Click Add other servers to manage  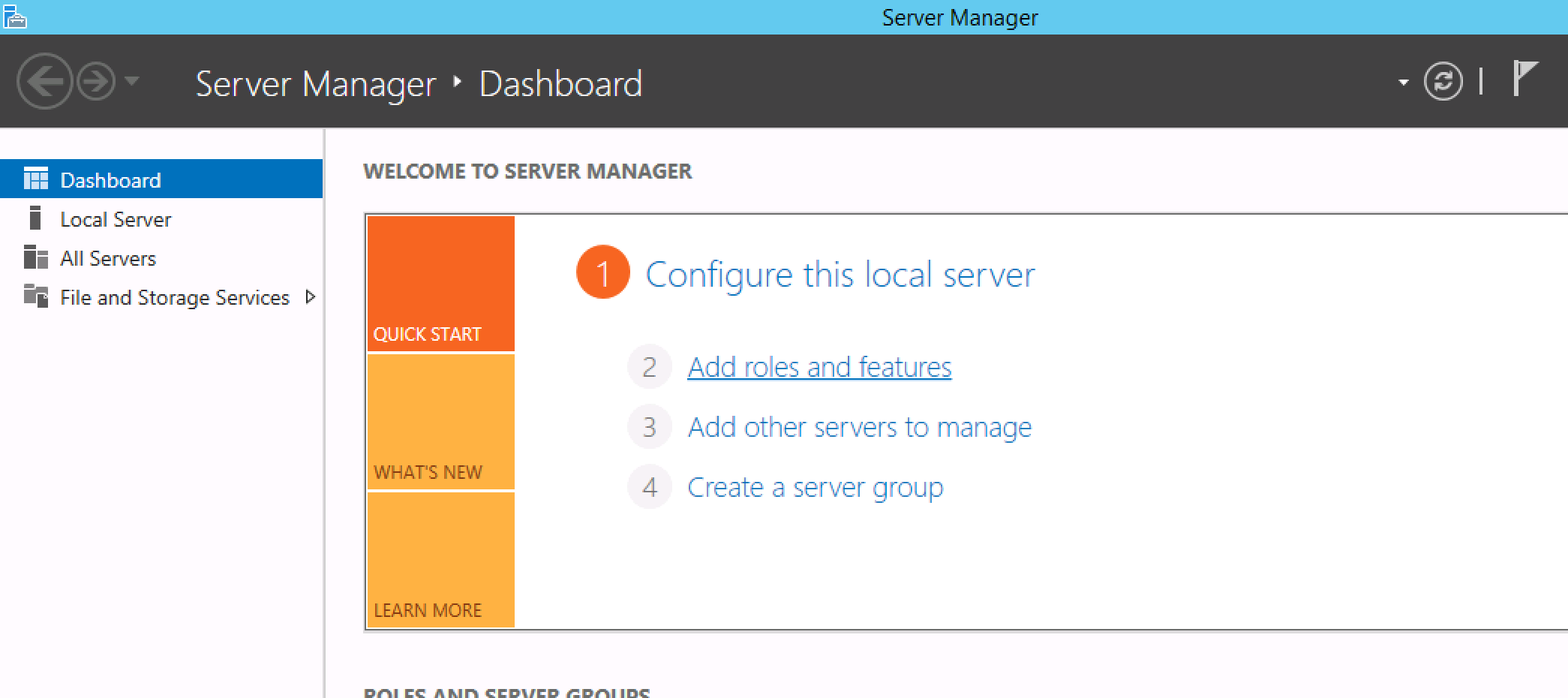(859, 427)
